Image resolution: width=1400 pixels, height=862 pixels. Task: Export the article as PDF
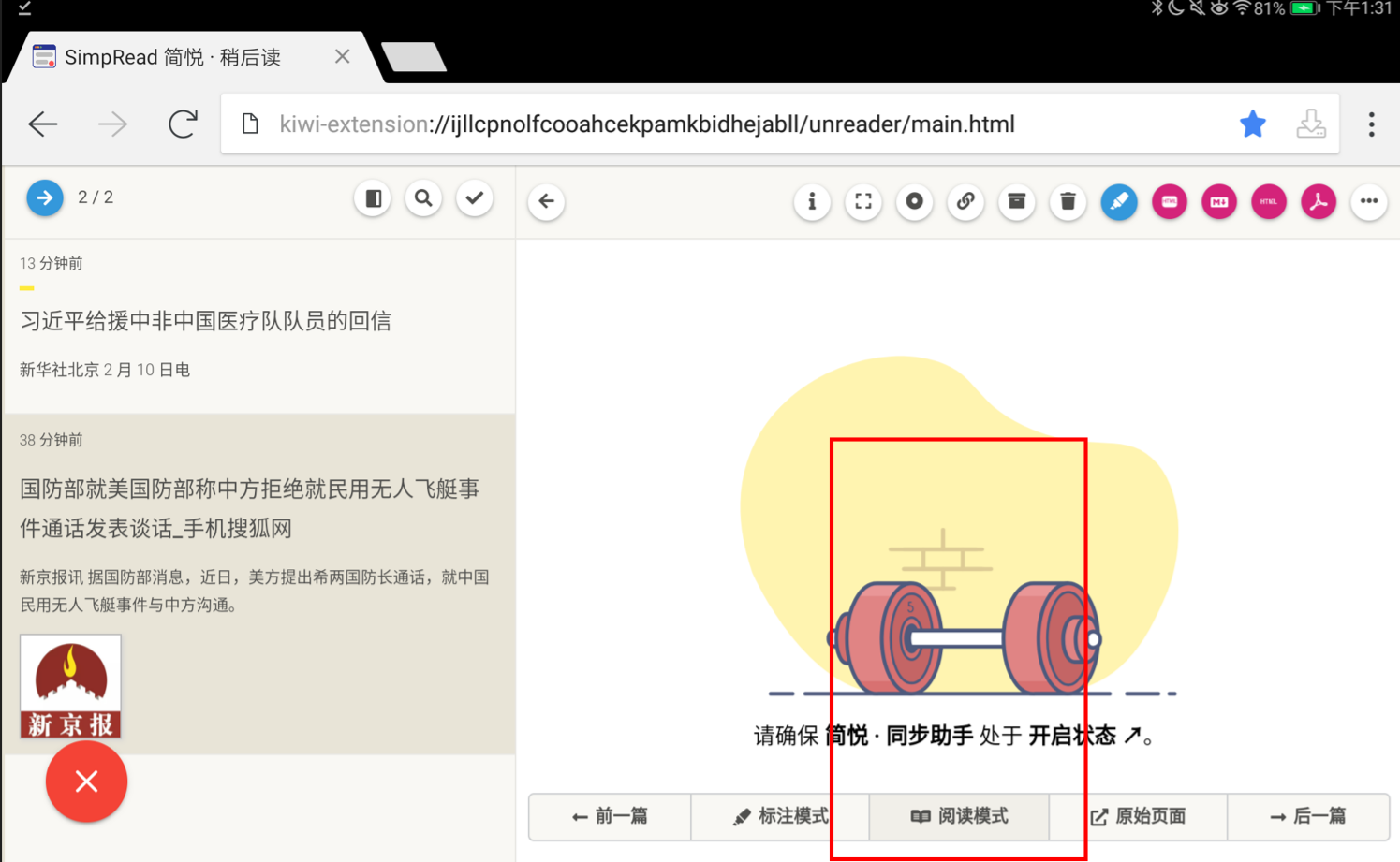coord(1319,201)
